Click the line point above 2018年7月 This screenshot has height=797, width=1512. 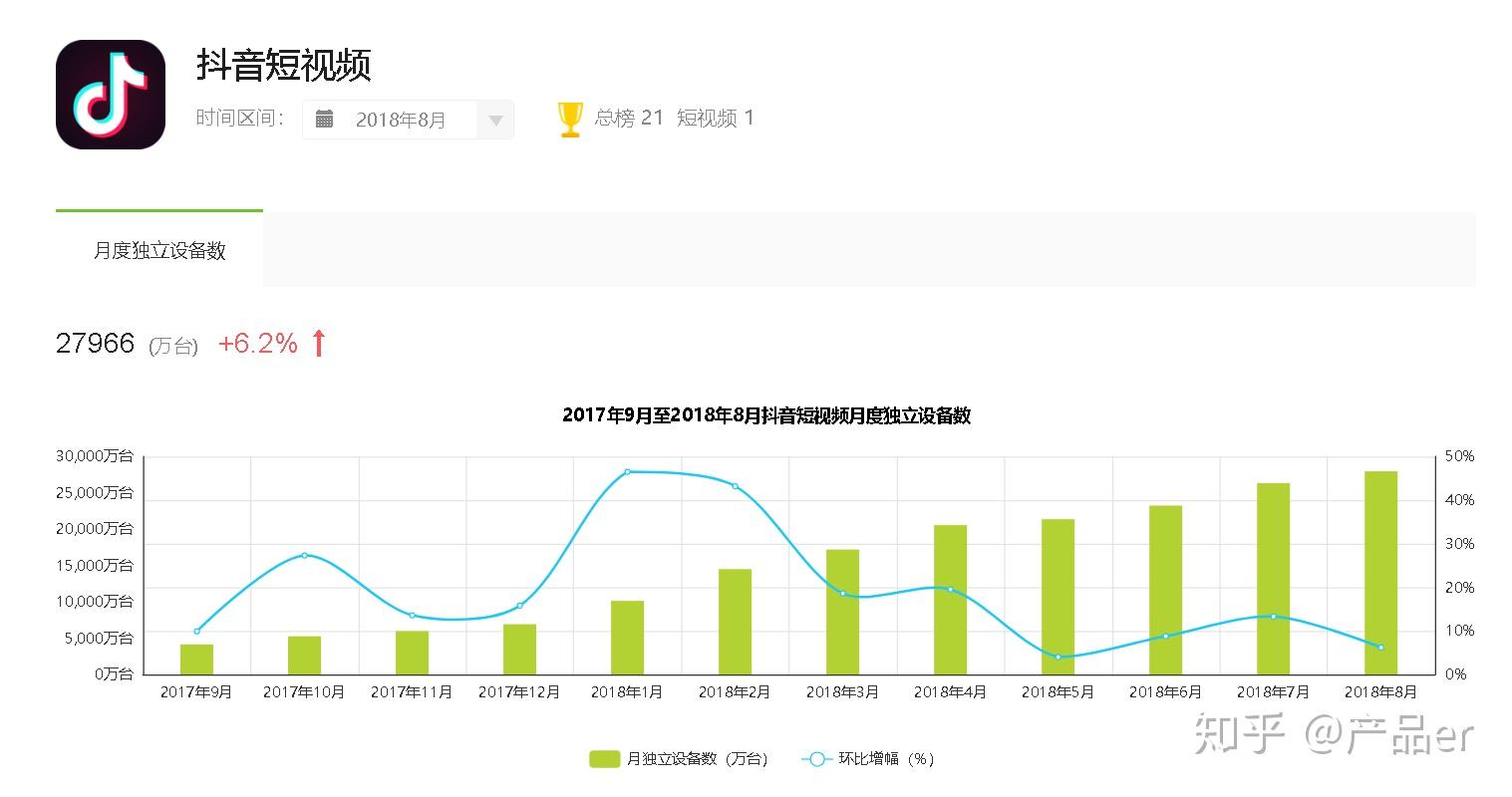click(1273, 617)
